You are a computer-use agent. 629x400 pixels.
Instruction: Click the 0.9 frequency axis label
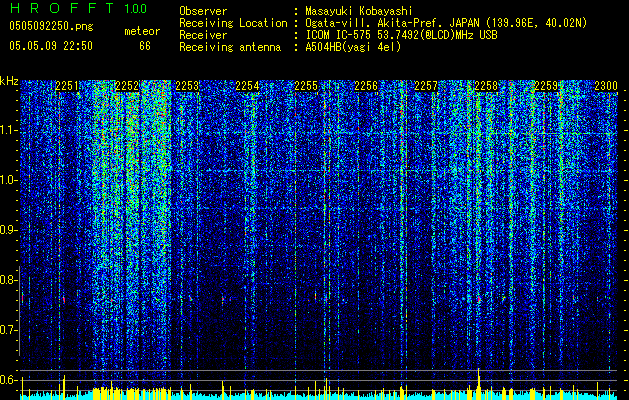tap(8, 230)
